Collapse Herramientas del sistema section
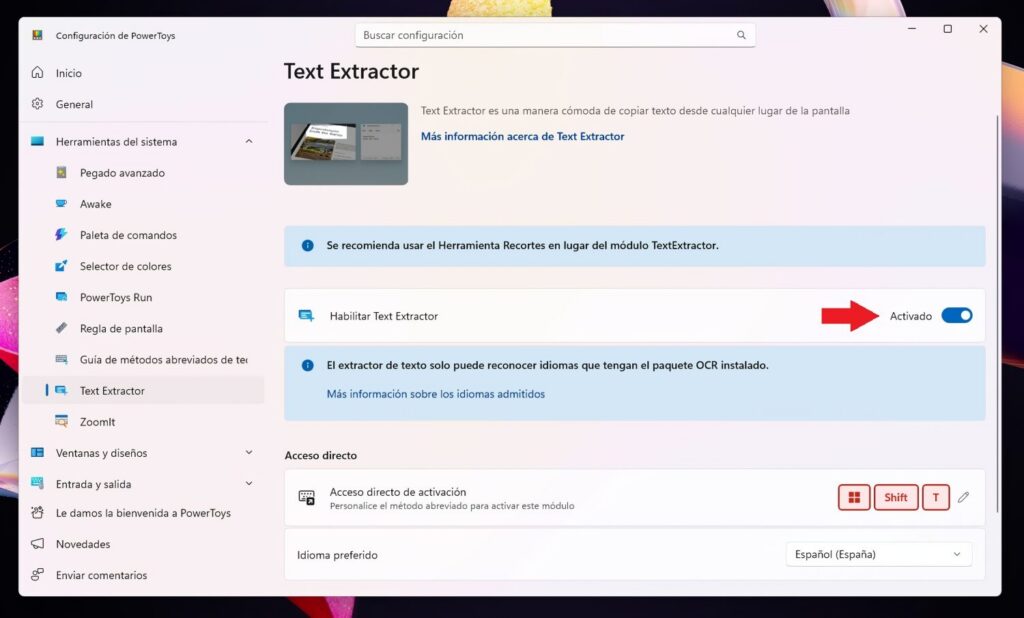 click(x=249, y=142)
